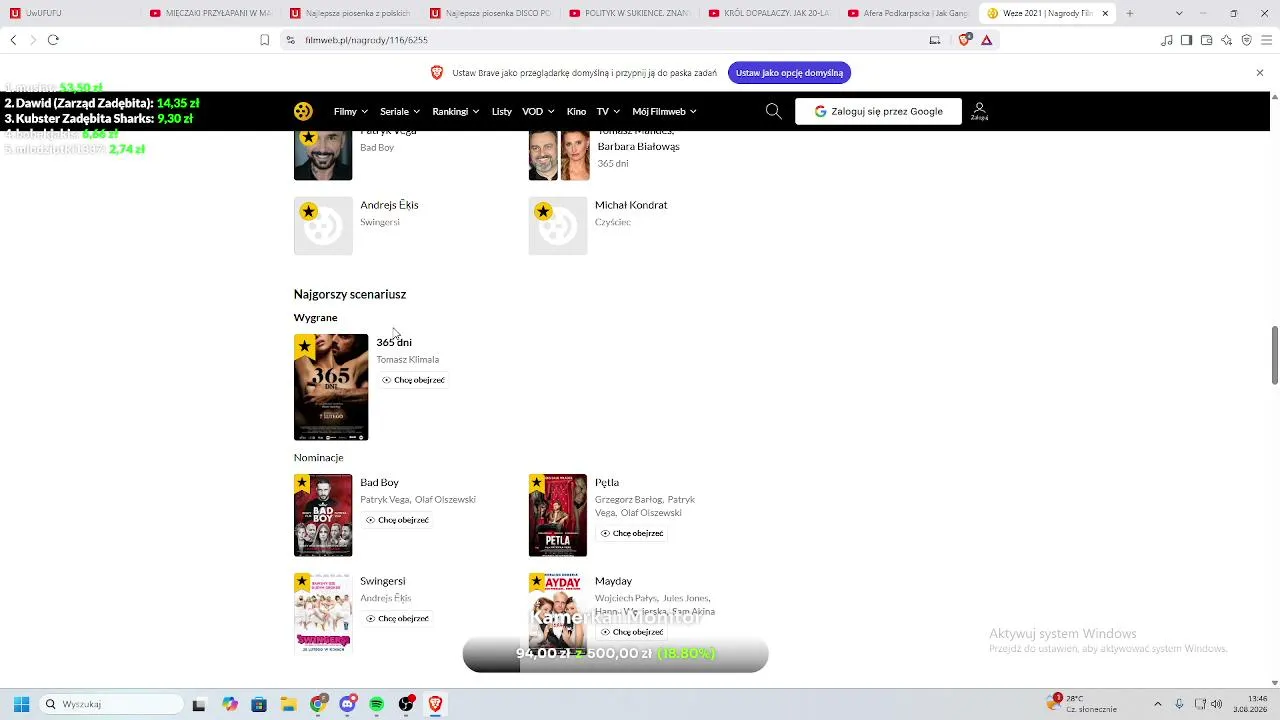Open Andrejs Ēkis name link
This screenshot has height=720, width=1280.
[389, 205]
